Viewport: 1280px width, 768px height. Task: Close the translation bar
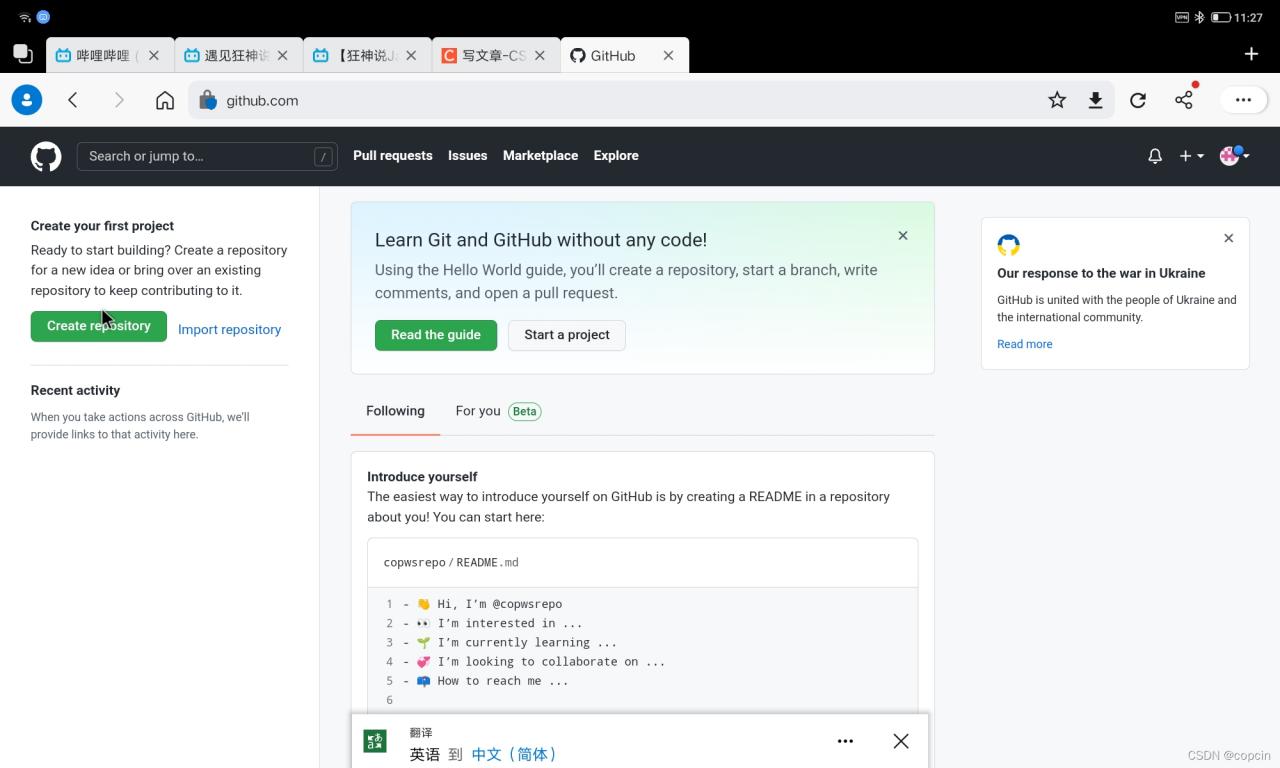click(901, 741)
